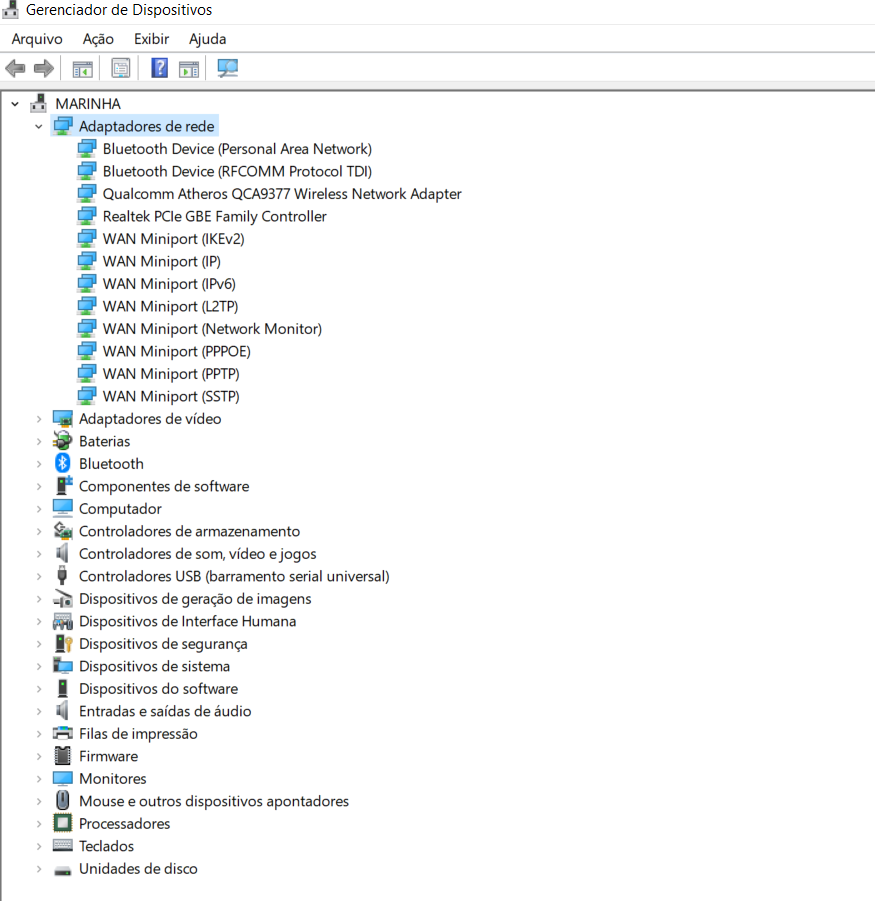Expand the Monitores category

click(x=38, y=779)
